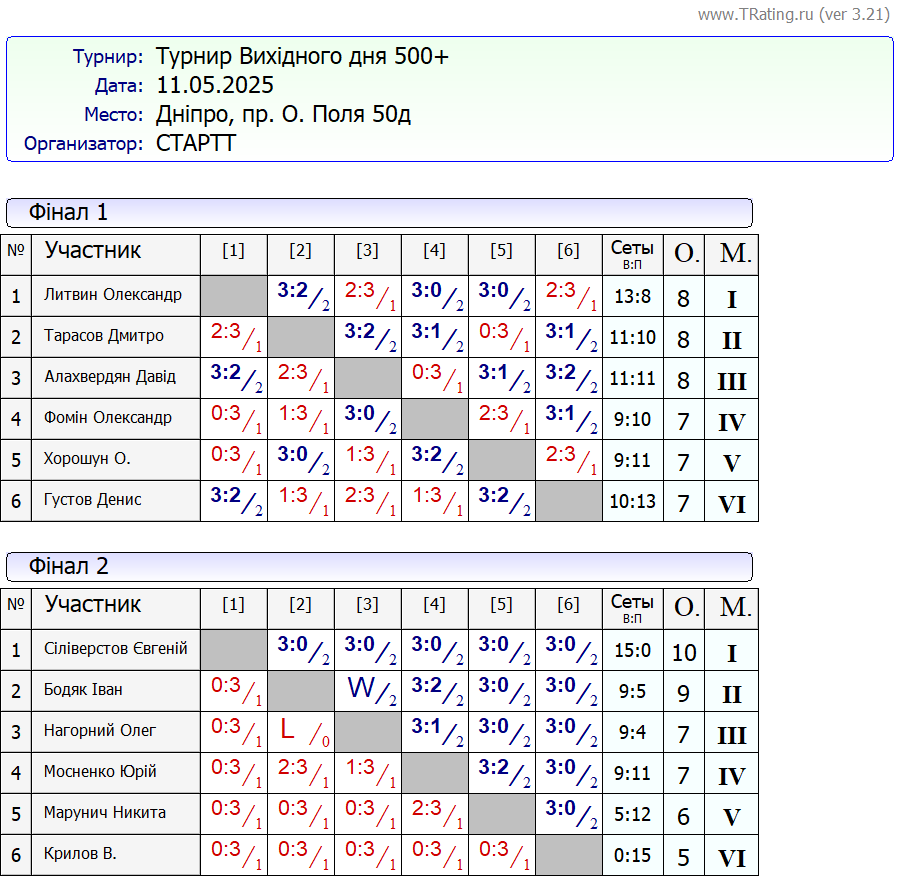
Task: Open player Тарасов Дмитро
Action: [x=104, y=336]
